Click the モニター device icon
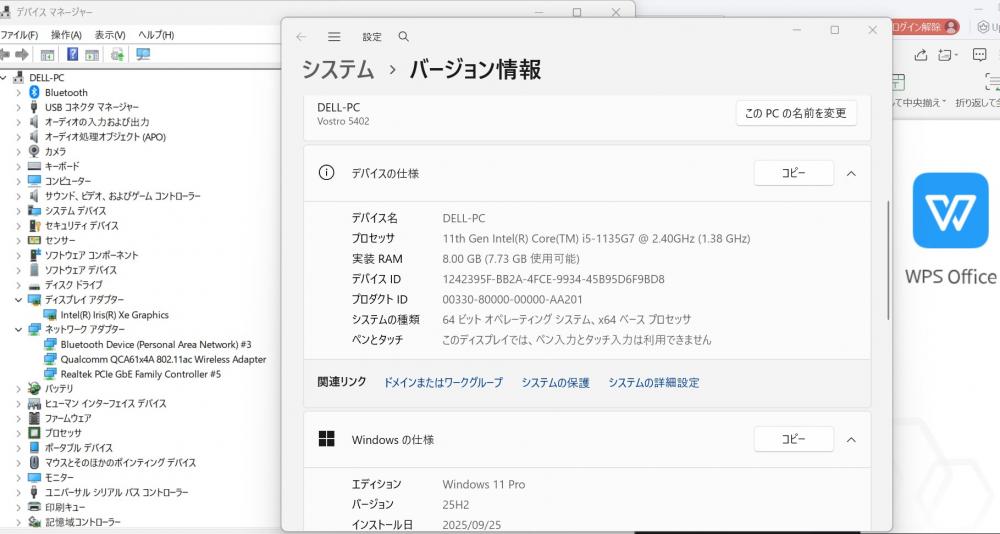 [34, 477]
